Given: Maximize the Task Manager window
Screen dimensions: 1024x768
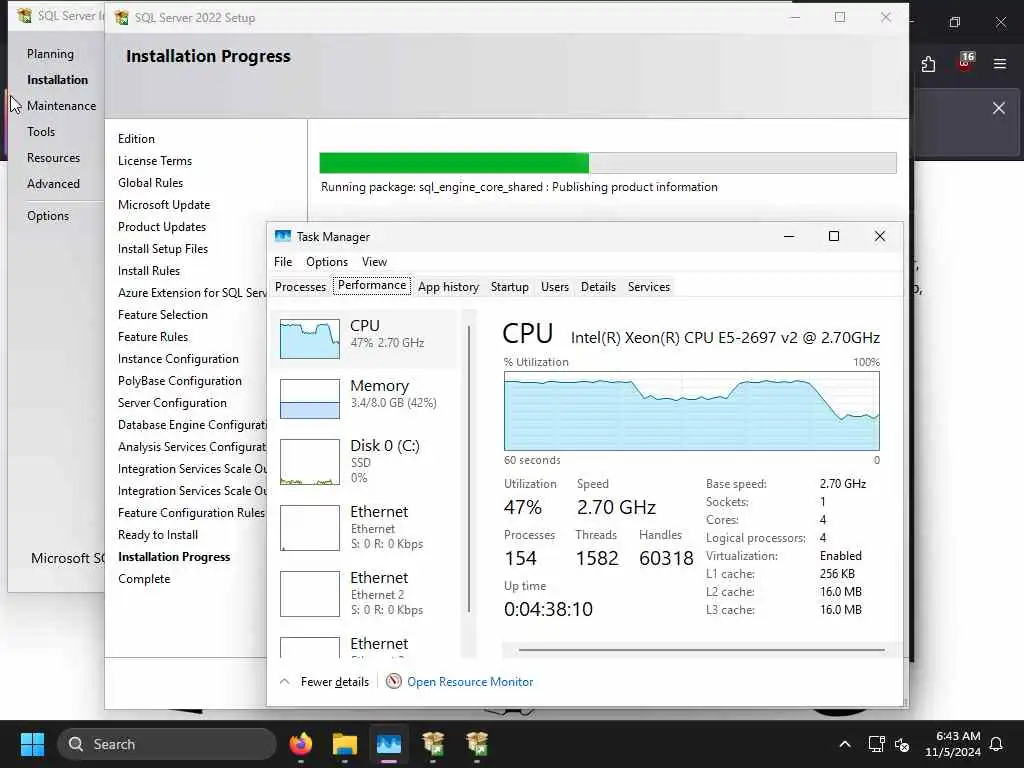Looking at the screenshot, I should (x=834, y=236).
